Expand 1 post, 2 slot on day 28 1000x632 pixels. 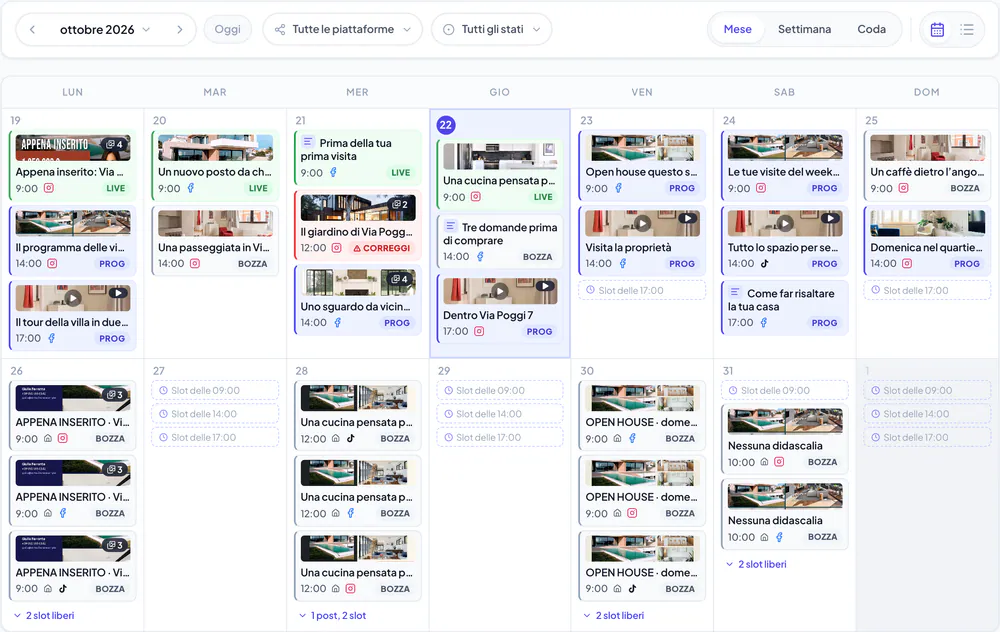point(332,615)
